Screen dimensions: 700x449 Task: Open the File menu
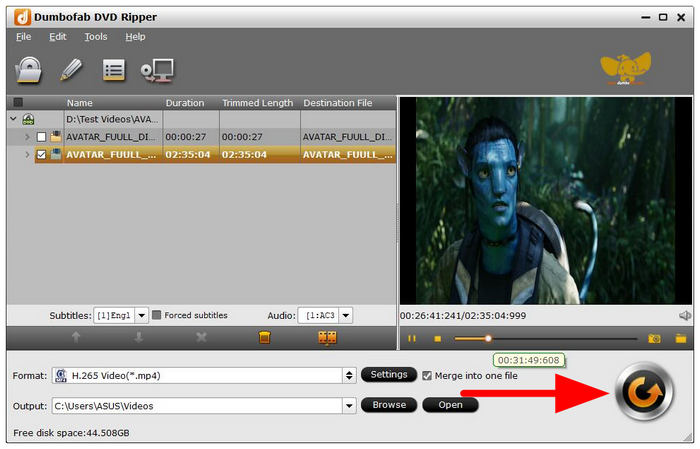click(x=23, y=37)
